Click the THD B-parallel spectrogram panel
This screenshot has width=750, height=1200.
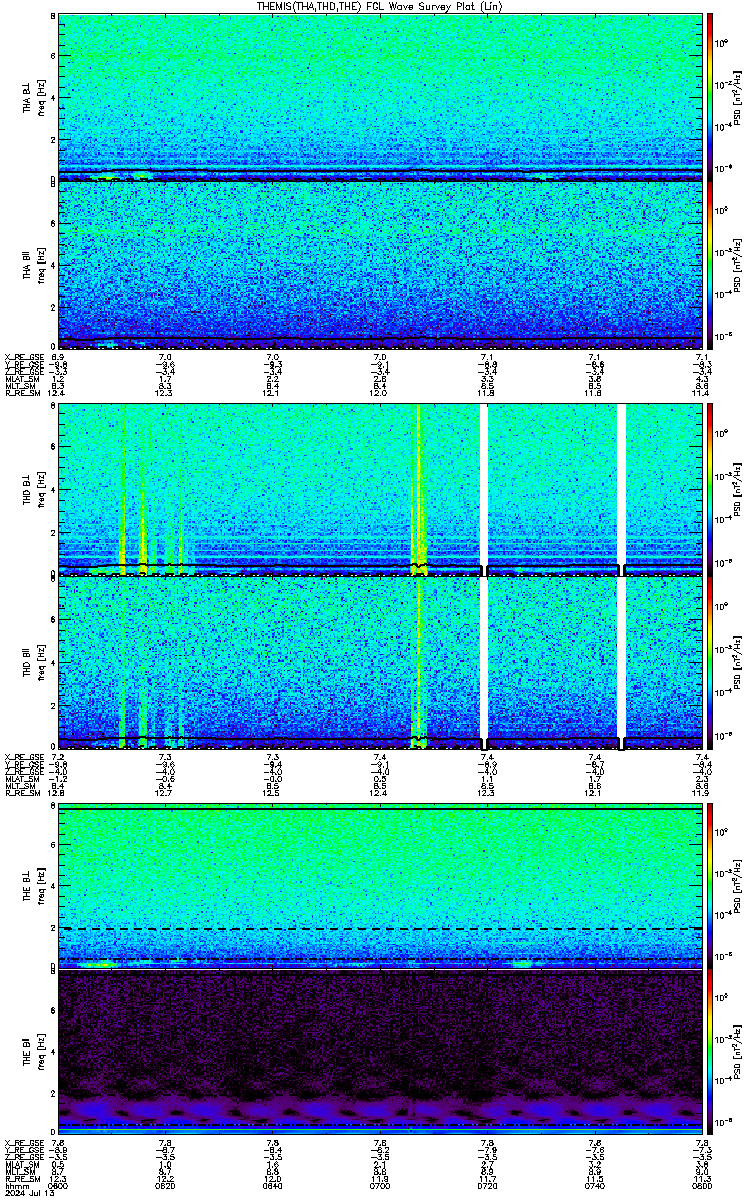(380, 662)
